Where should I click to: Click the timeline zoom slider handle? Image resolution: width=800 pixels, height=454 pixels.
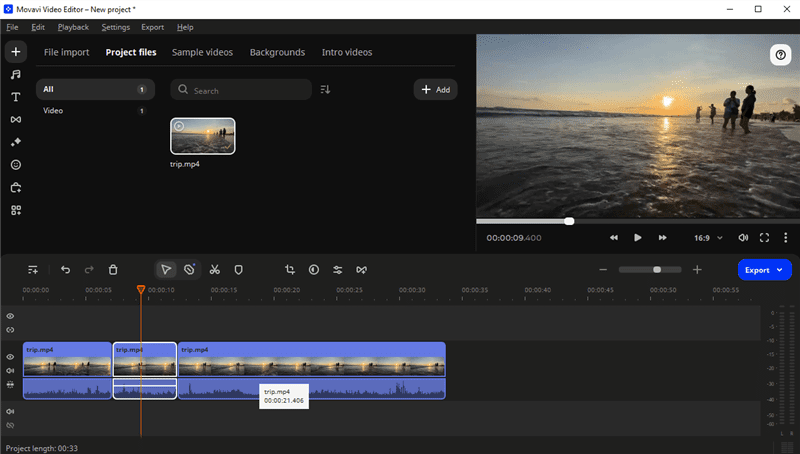tap(657, 270)
